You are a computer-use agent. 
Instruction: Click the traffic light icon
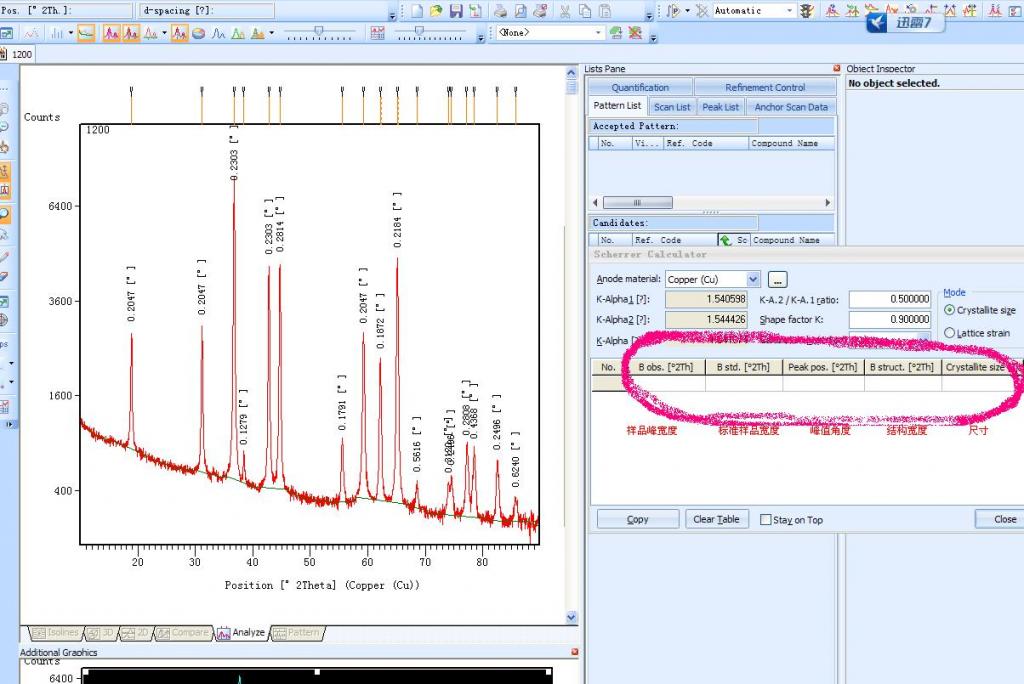(x=806, y=11)
